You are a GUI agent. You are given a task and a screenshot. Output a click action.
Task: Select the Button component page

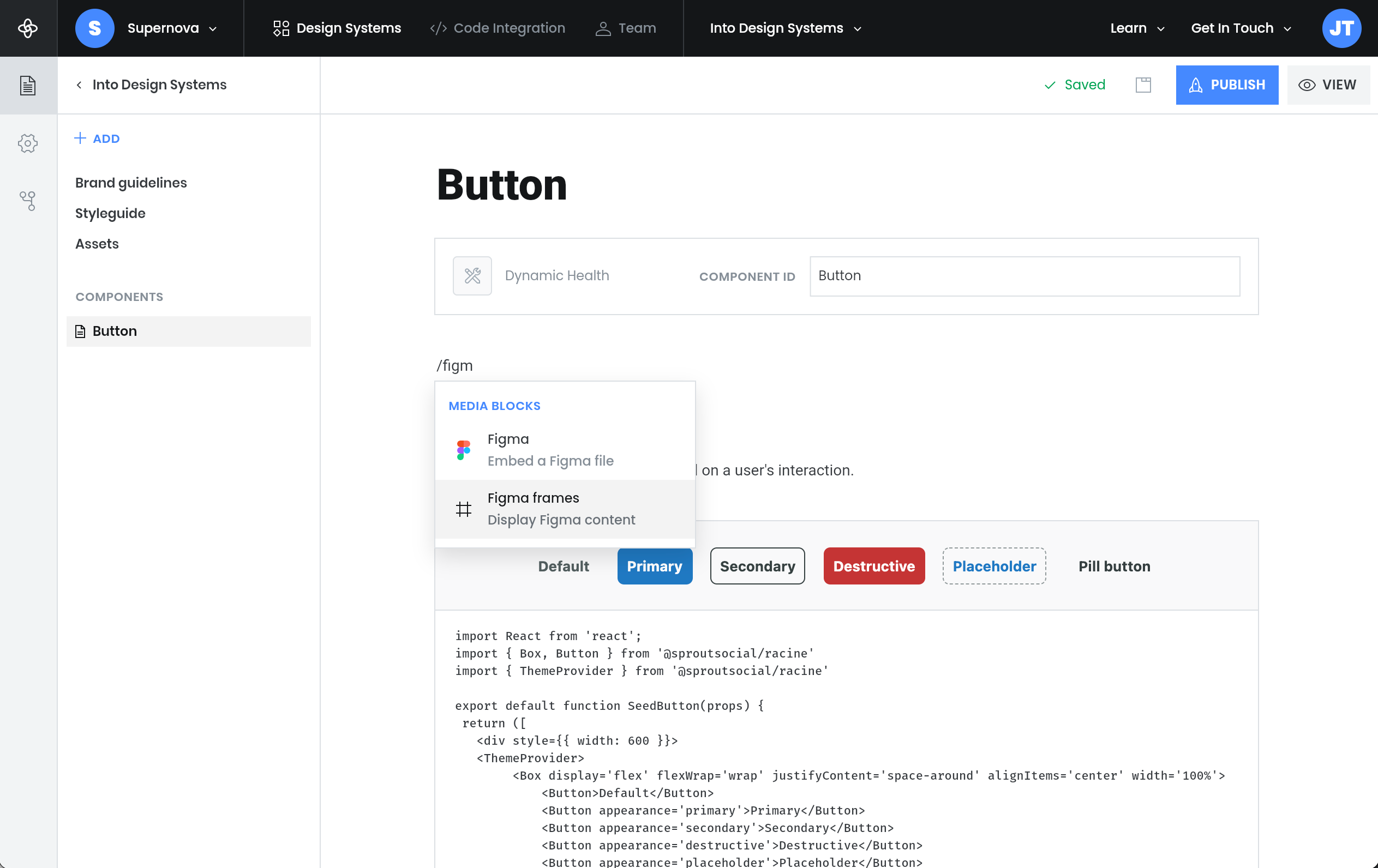point(188,331)
